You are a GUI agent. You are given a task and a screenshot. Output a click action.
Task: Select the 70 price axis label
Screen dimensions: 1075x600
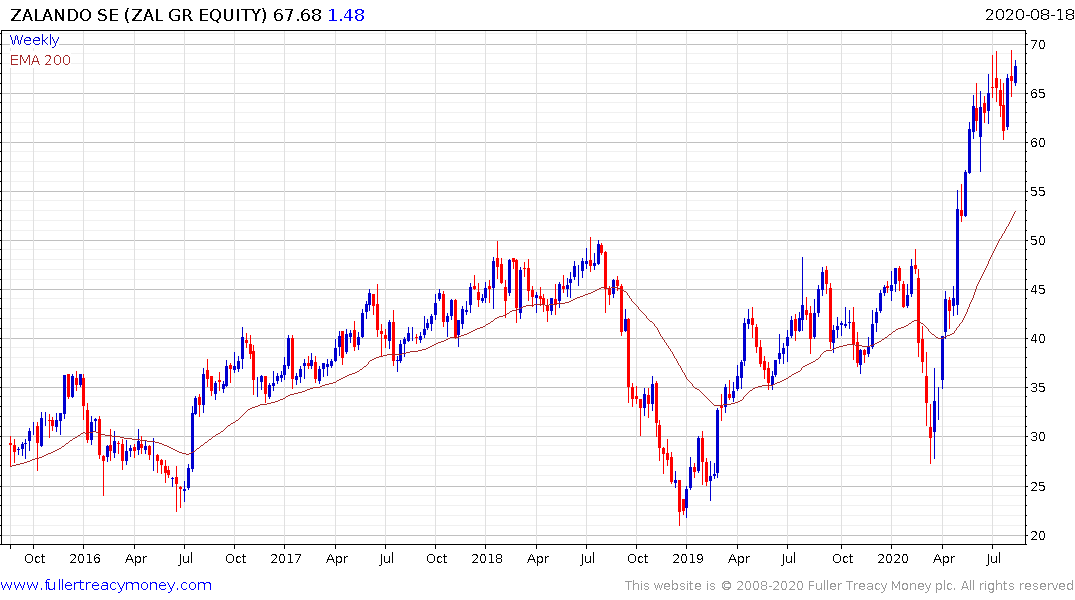pyautogui.click(x=1037, y=45)
